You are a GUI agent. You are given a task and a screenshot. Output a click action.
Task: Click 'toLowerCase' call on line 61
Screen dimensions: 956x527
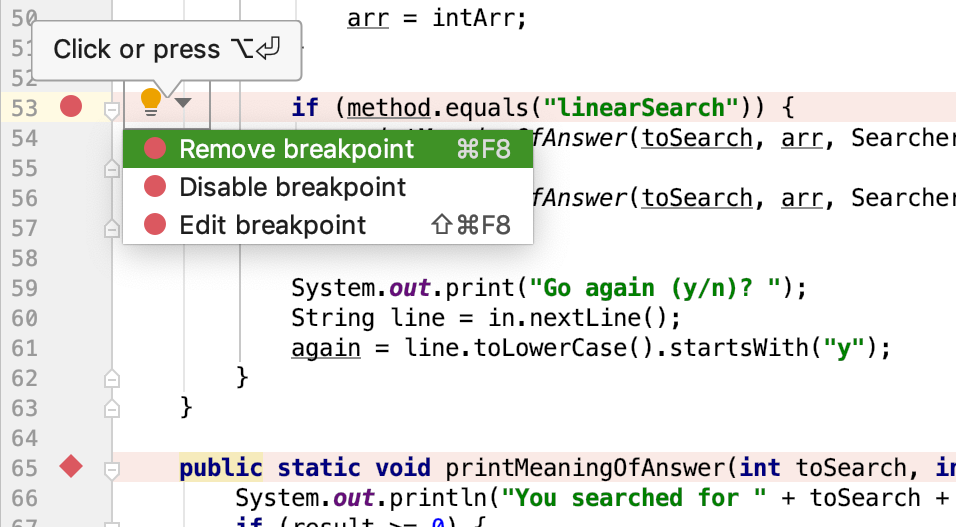(x=550, y=348)
